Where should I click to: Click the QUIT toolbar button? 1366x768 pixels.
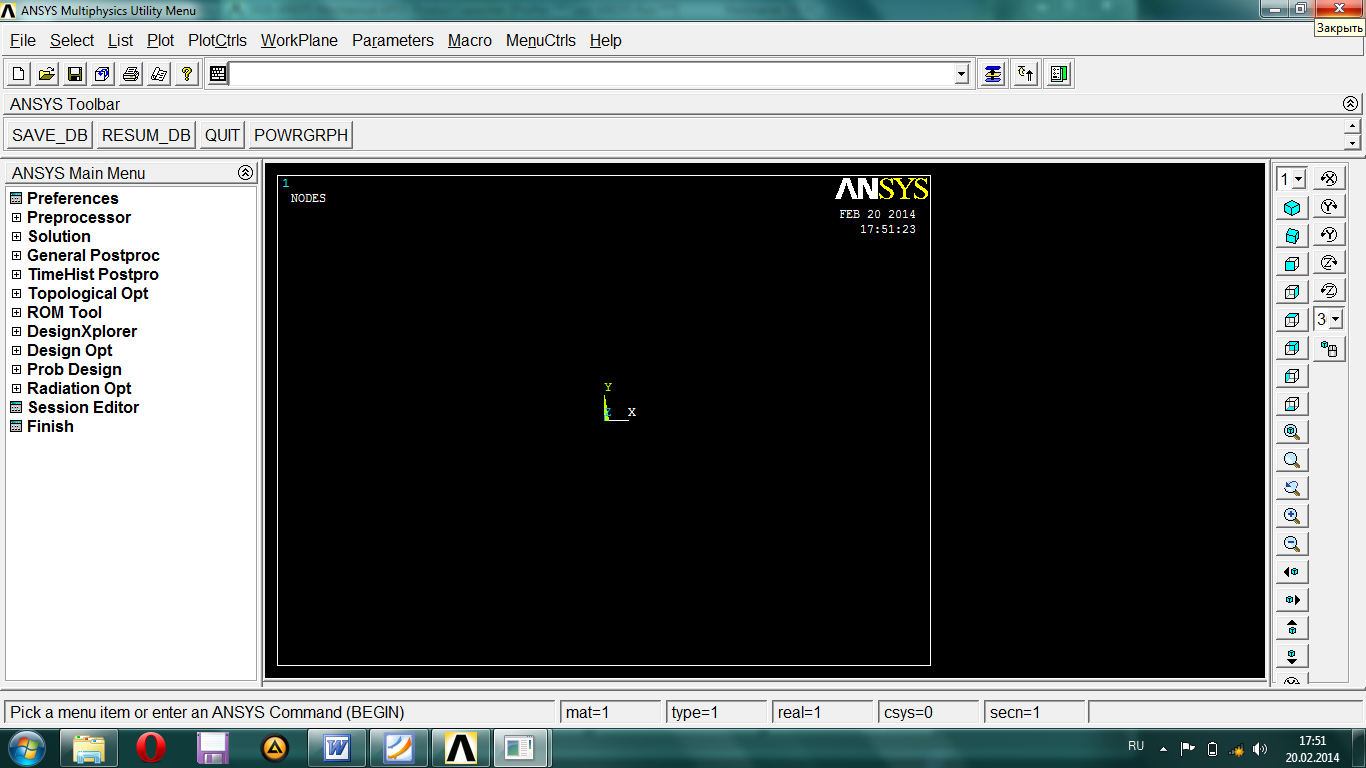222,135
